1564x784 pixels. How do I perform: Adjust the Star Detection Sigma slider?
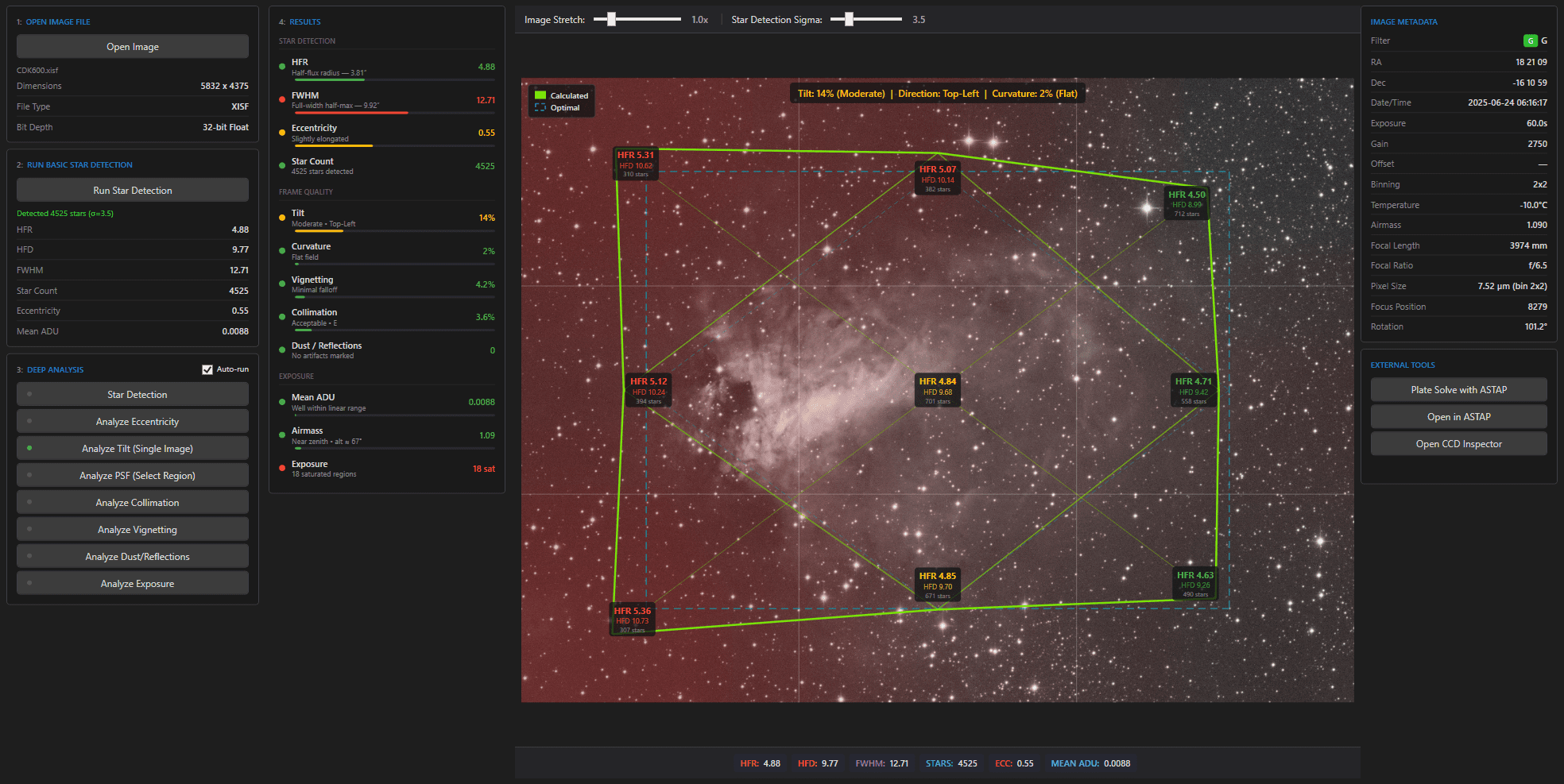[849, 20]
